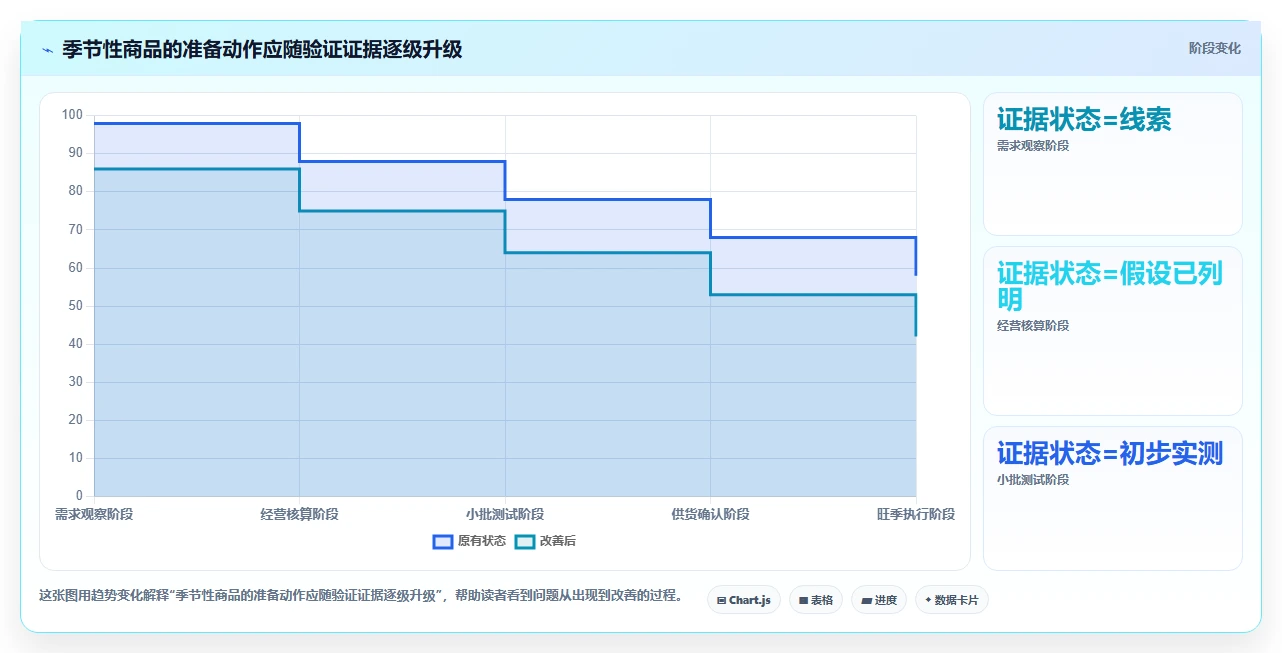The image size is (1282, 653).
Task: Click the 进度 tag chip
Action: (879, 600)
